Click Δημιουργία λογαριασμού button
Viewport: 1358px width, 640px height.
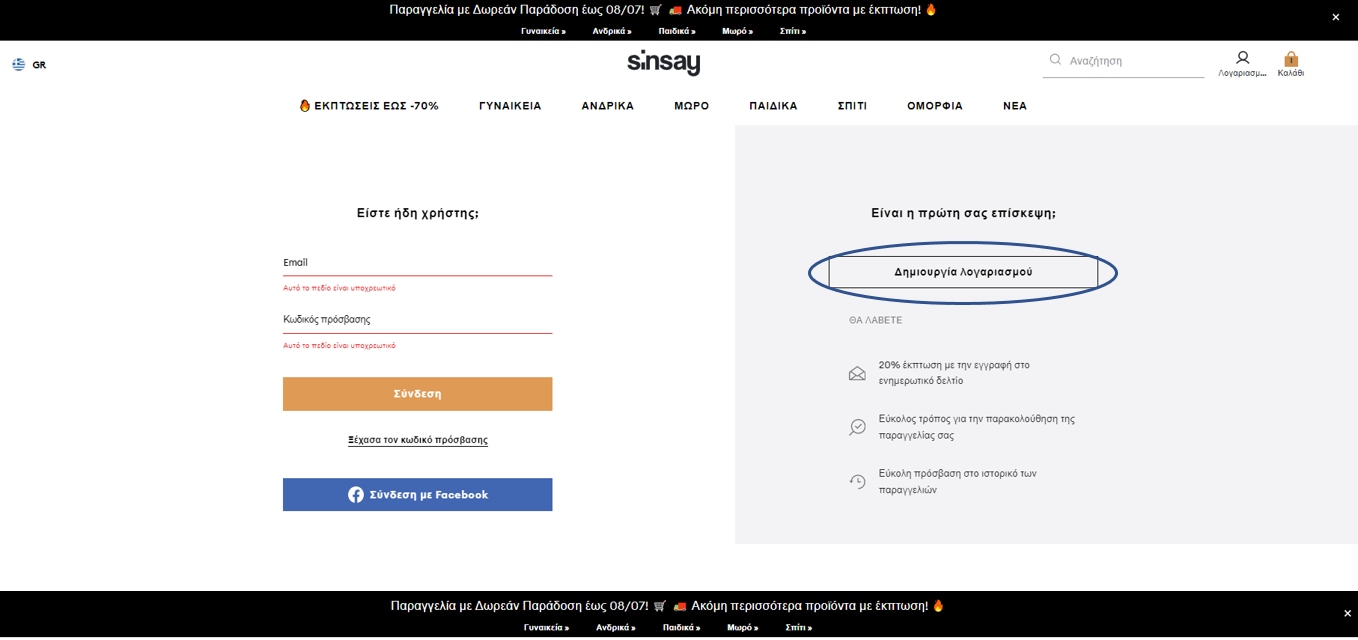click(962, 272)
